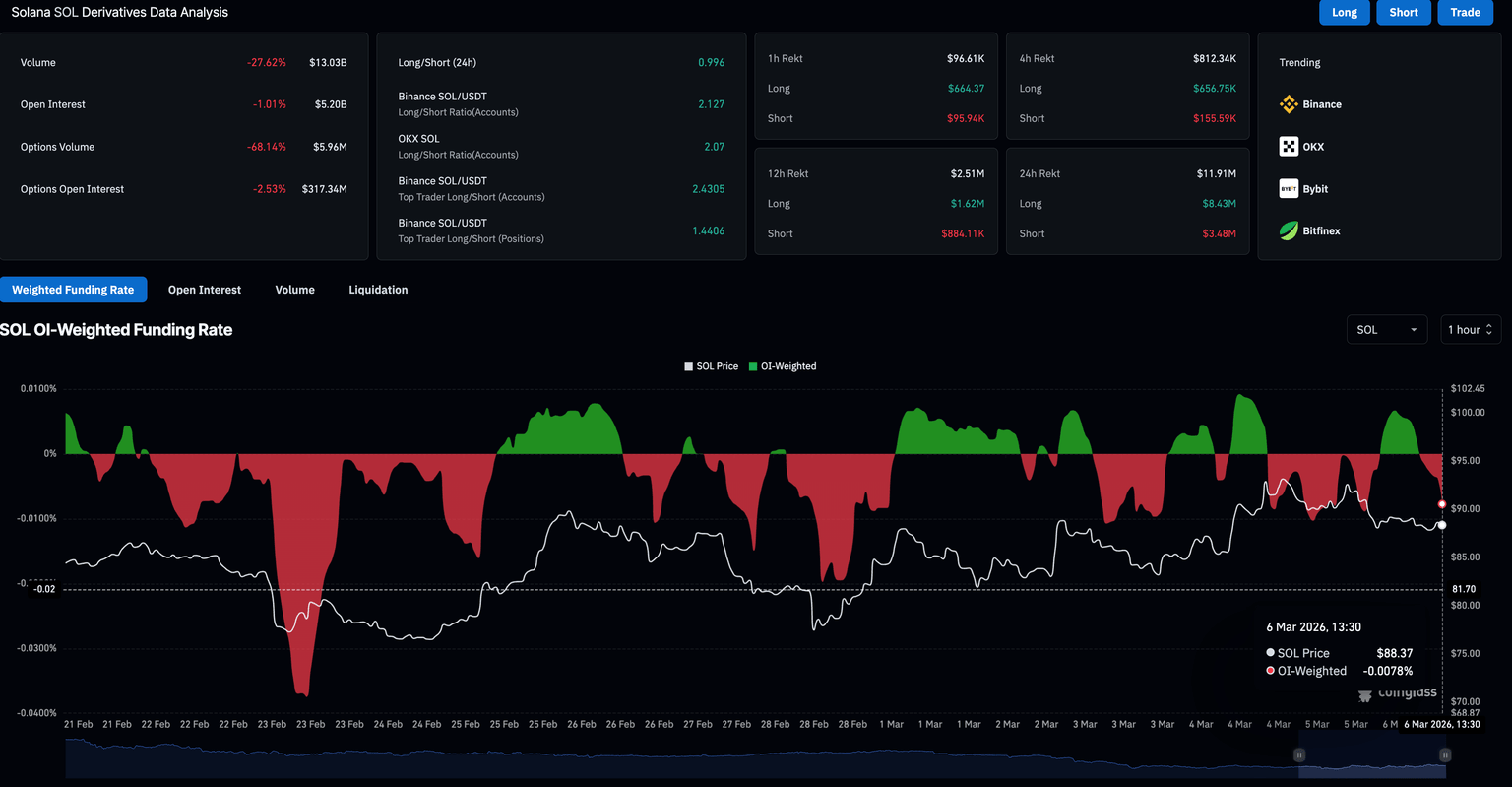Open the 1 hour interval dropdown
Image resolution: width=1512 pixels, height=787 pixels.
coord(1471,330)
